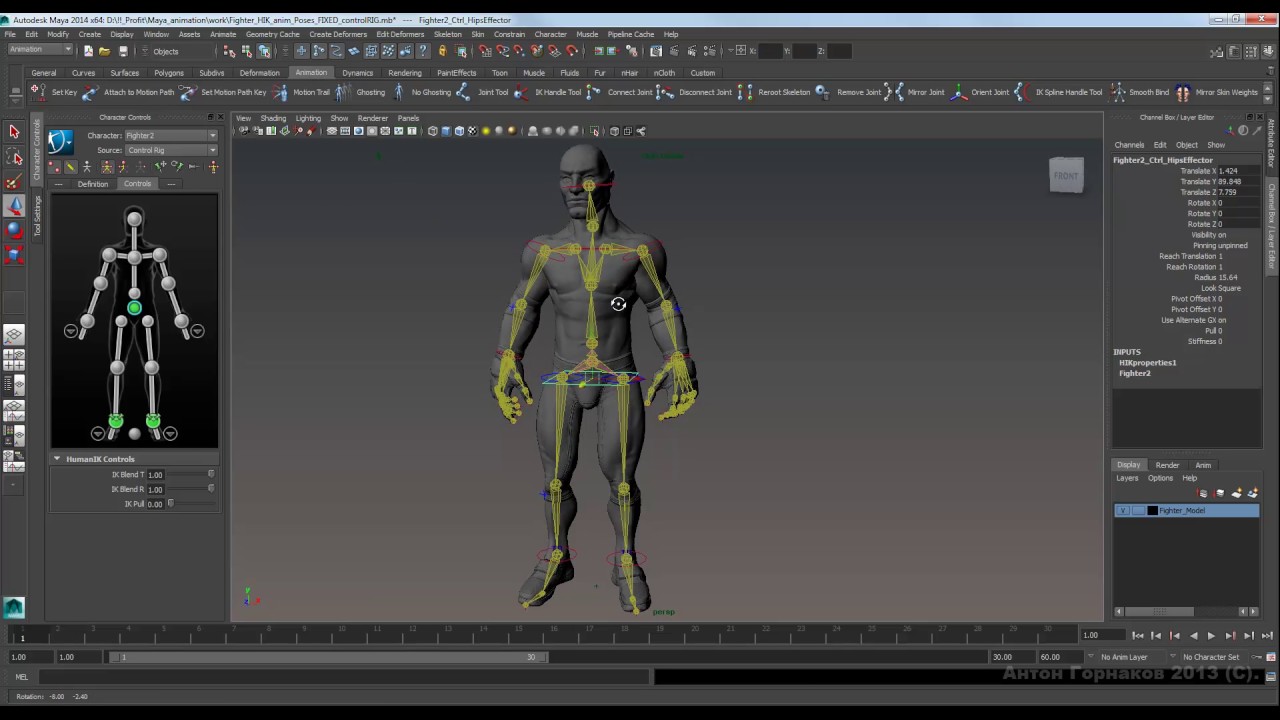Select the head effector on character figure
The image size is (1280, 720).
[134, 219]
